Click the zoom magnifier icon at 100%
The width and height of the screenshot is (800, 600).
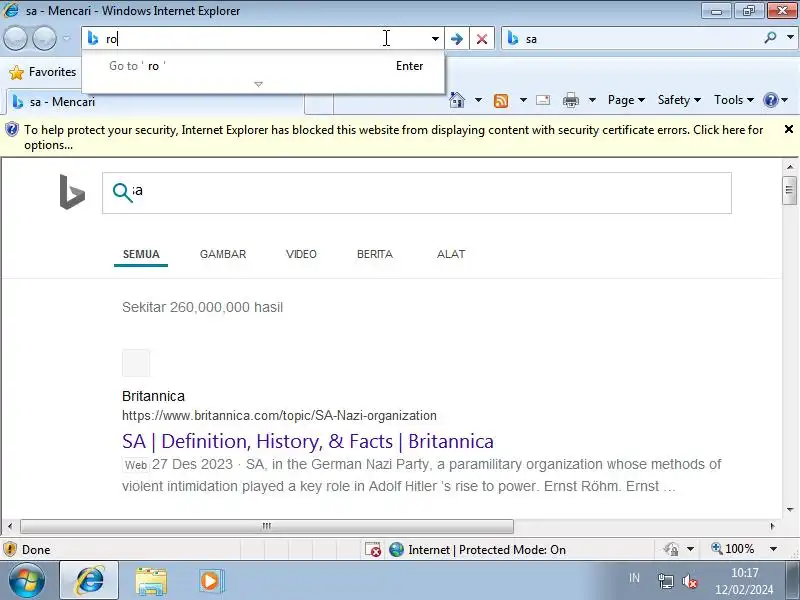[717, 548]
